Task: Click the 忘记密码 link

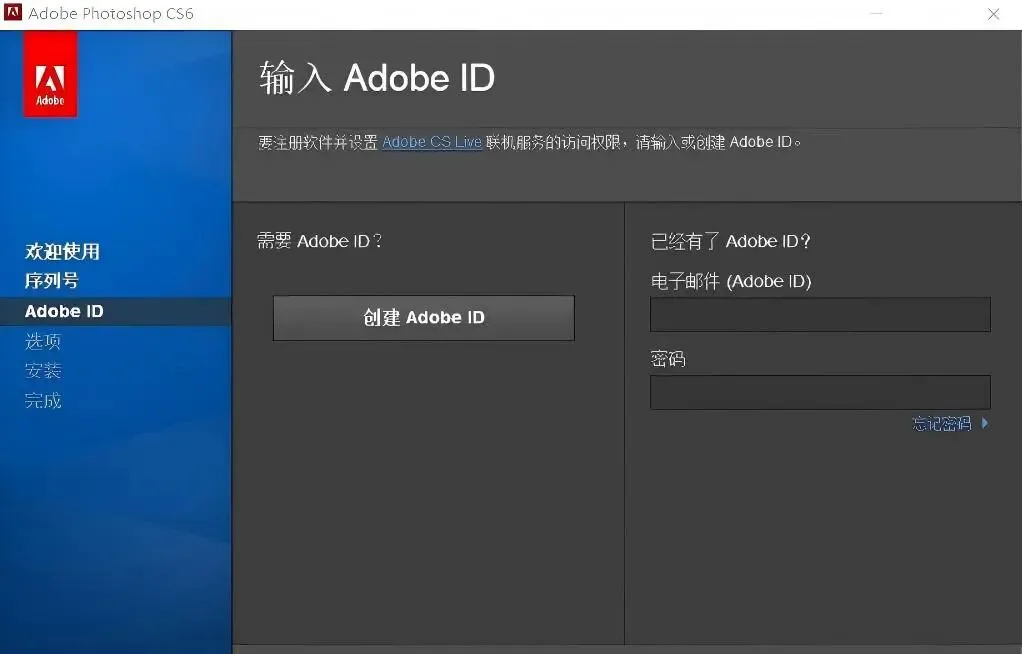Action: [942, 424]
